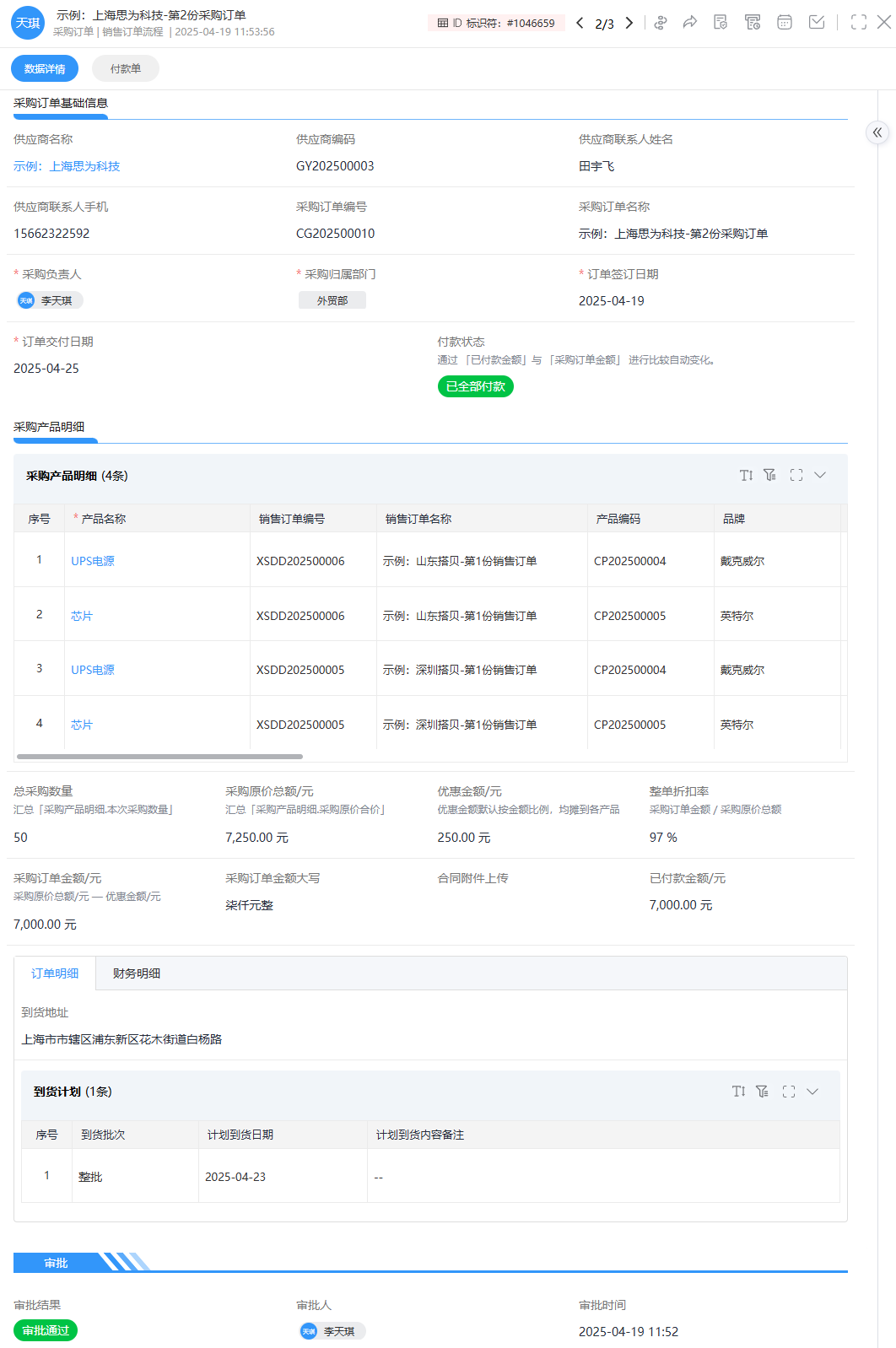The width and height of the screenshot is (896, 1348).
Task: Switch to the 付款单 tab
Action: (125, 69)
